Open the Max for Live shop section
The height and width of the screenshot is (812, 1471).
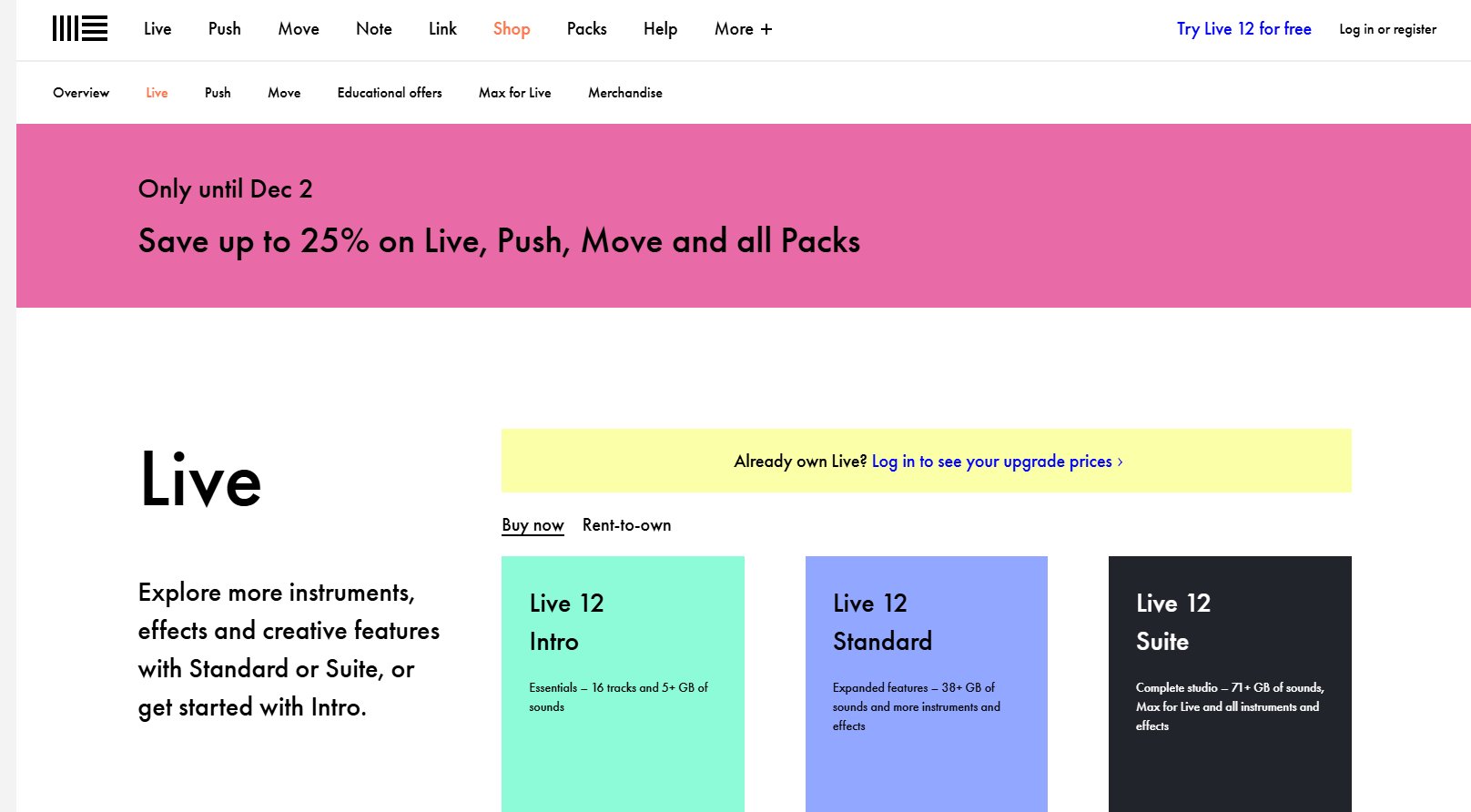pyautogui.click(x=514, y=93)
